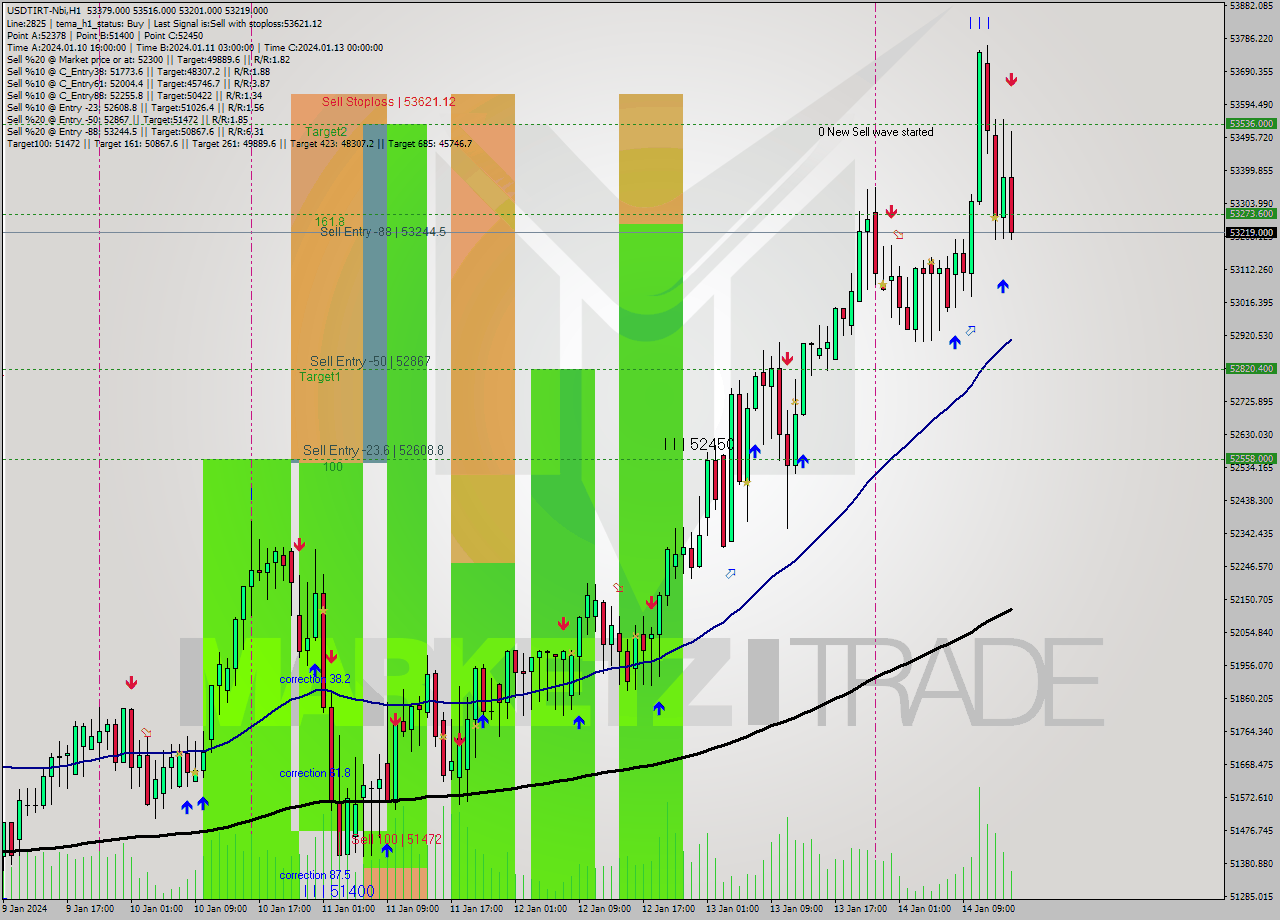Click the green 'Target2' label

pyautogui.click(x=326, y=132)
